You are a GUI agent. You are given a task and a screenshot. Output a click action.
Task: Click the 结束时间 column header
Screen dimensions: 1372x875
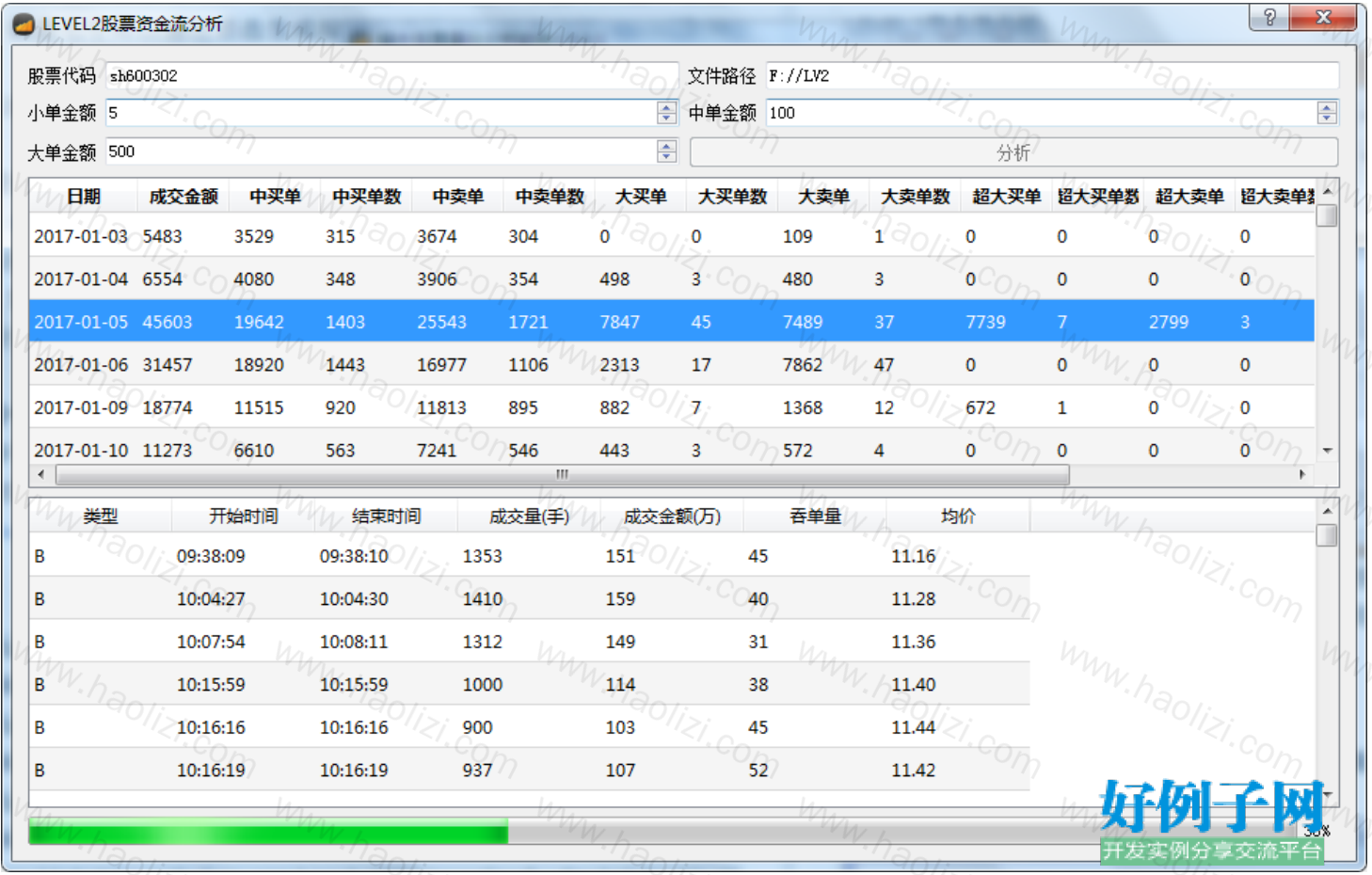[387, 517]
